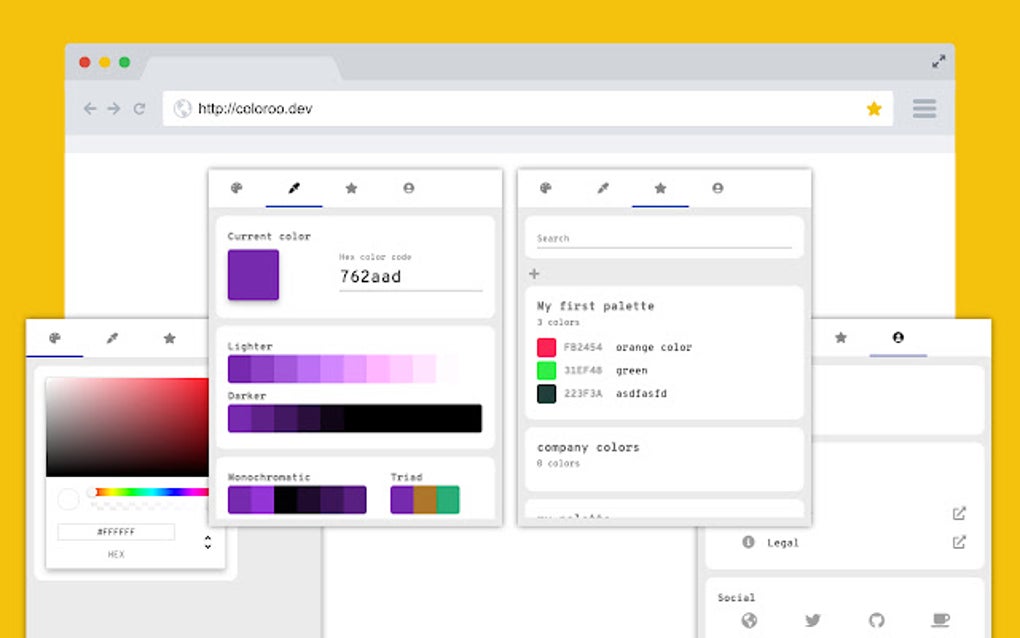Open the 'My first palette' entry
The height and width of the screenshot is (638, 1020).
595,306
